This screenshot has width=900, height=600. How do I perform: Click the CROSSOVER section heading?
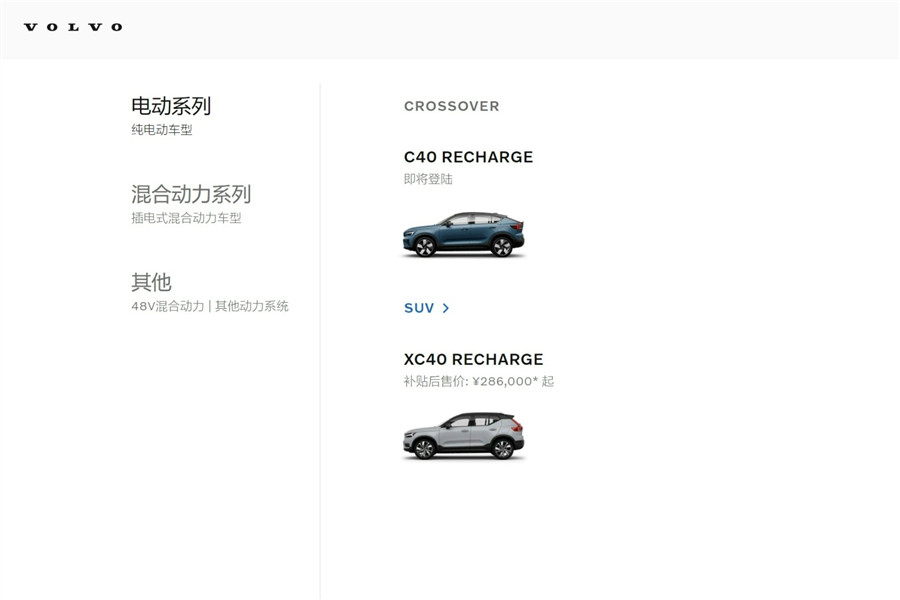[452, 106]
